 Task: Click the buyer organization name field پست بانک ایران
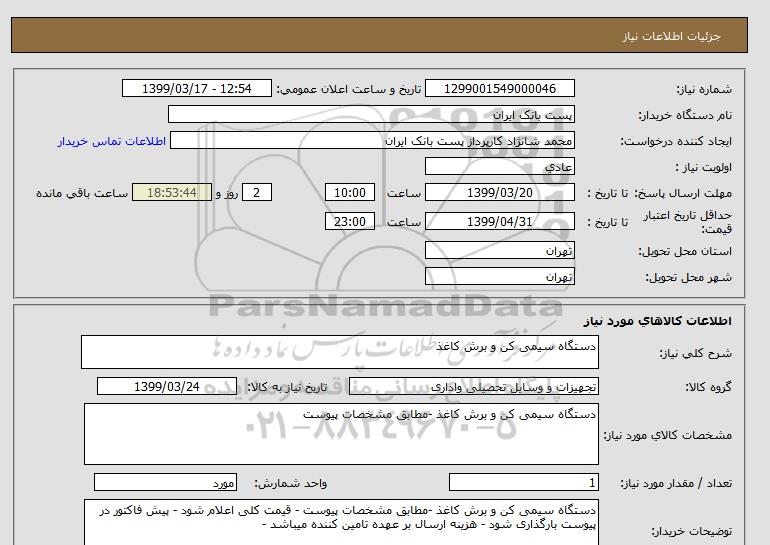371,114
